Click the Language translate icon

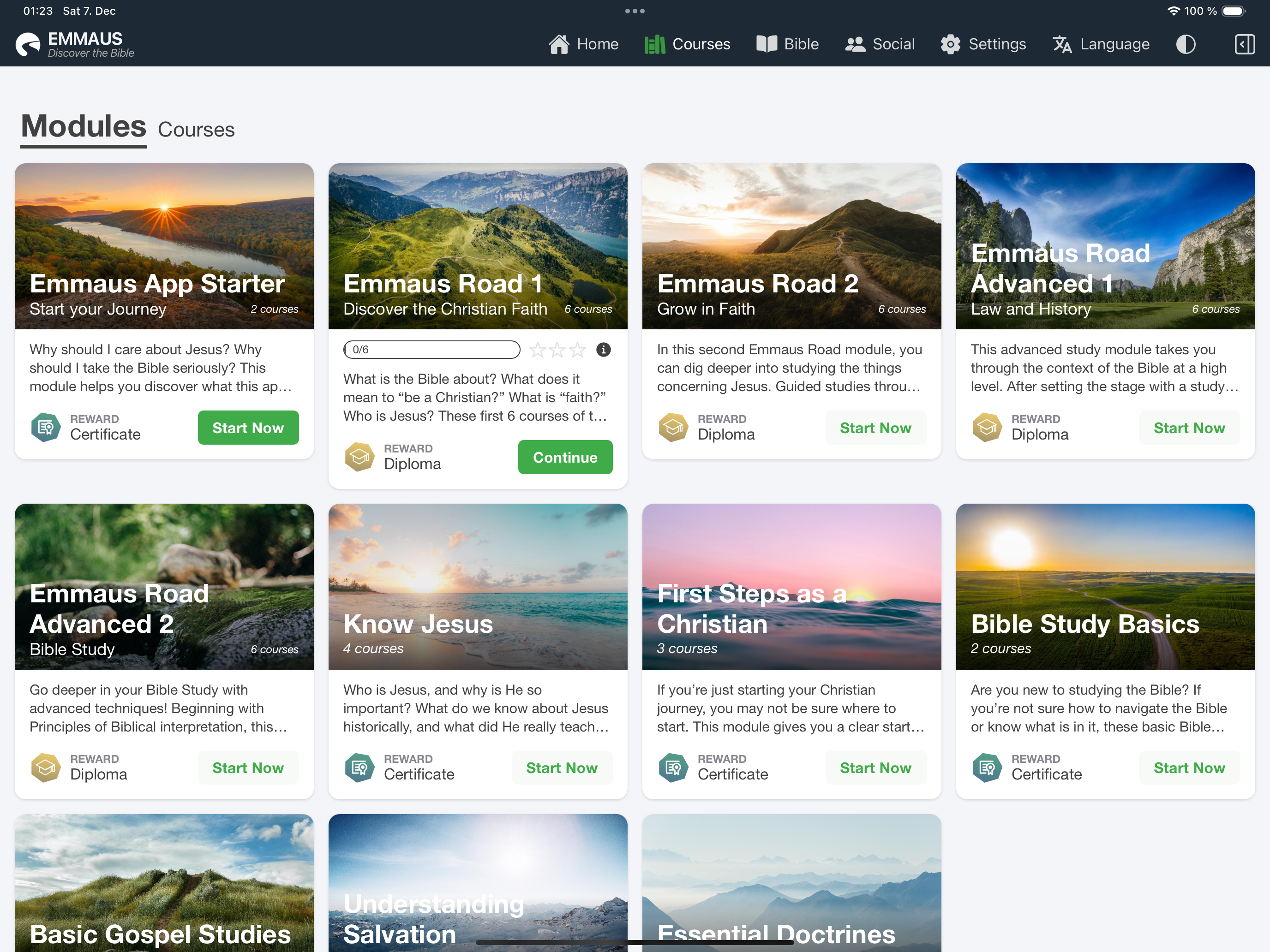(1062, 44)
